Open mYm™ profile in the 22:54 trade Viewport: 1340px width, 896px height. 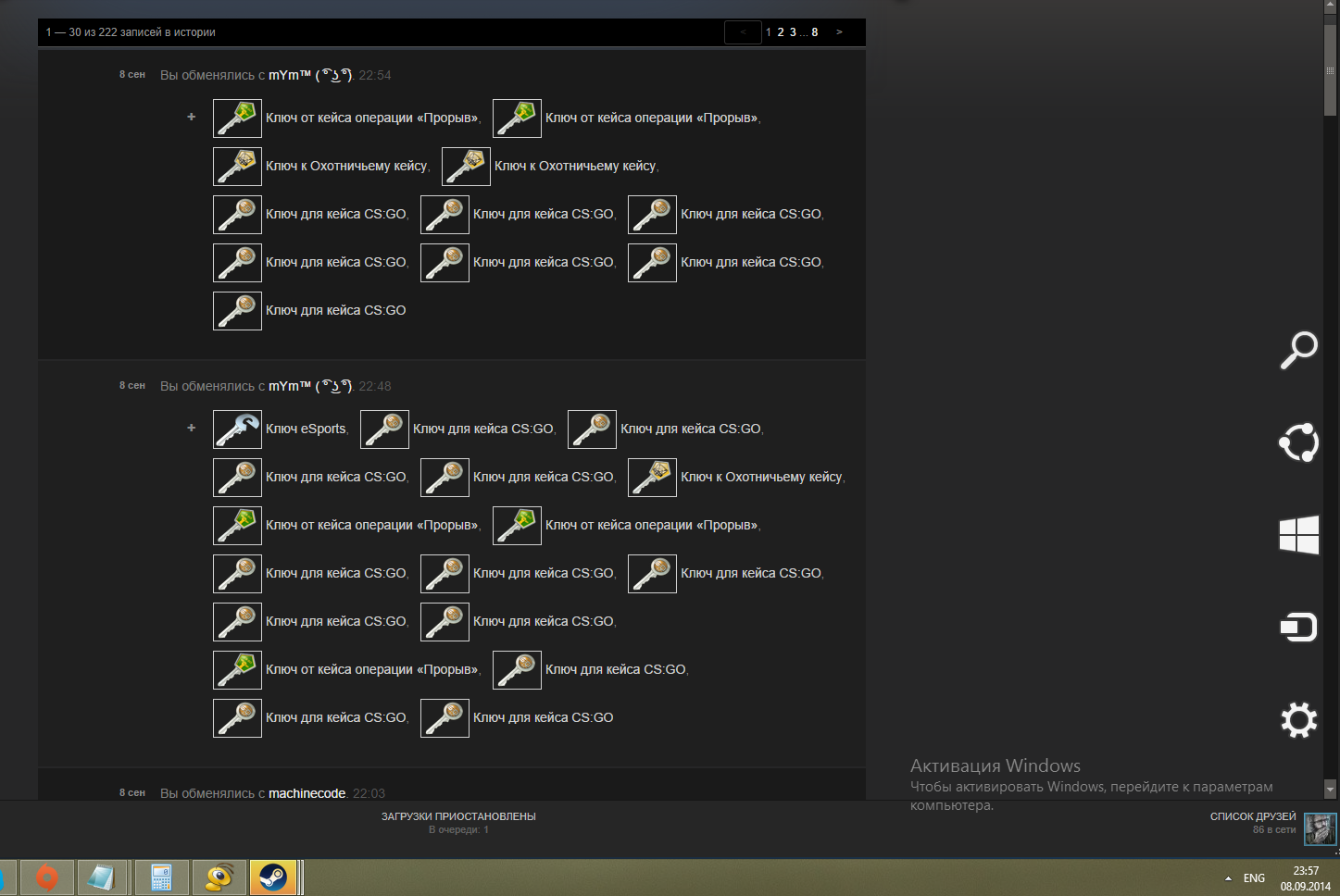[310, 75]
